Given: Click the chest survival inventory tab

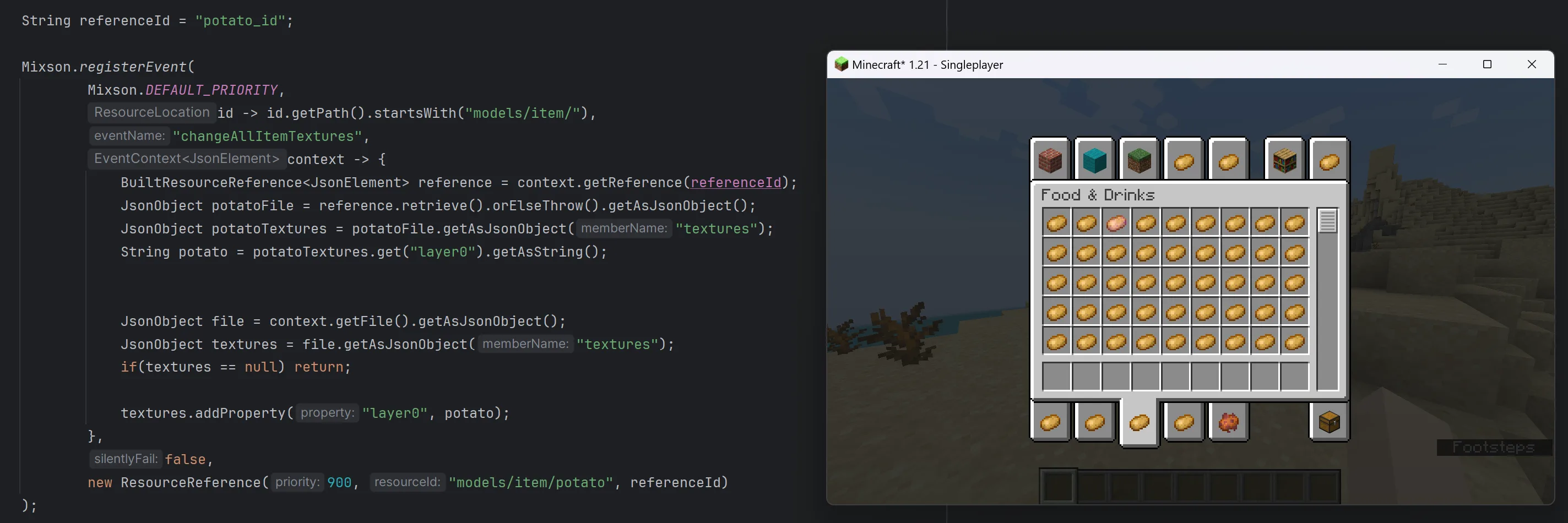Looking at the screenshot, I should [x=1329, y=422].
